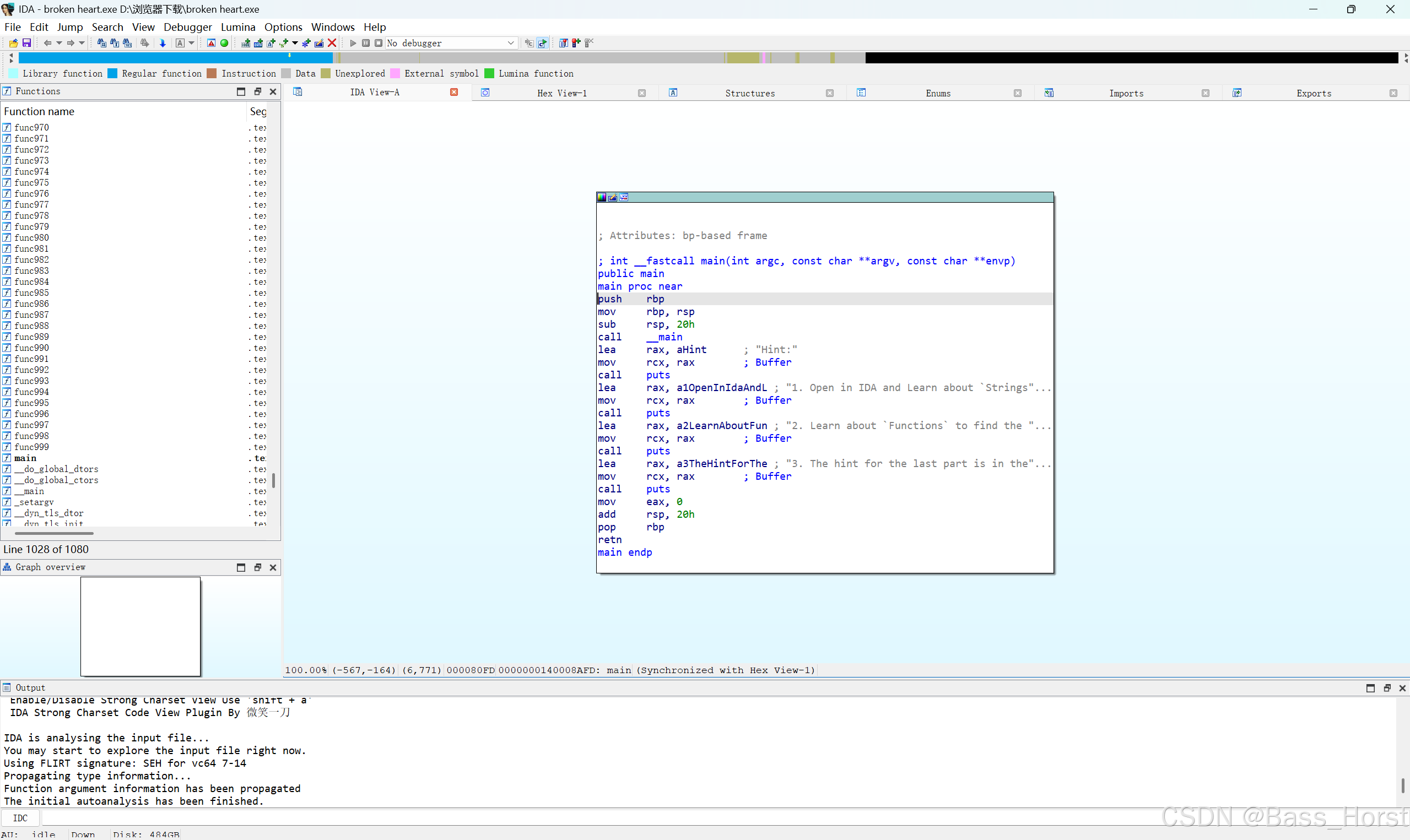This screenshot has width=1410, height=840.
Task: Expand the jump forward history dropdown arrow
Action: coord(82,43)
